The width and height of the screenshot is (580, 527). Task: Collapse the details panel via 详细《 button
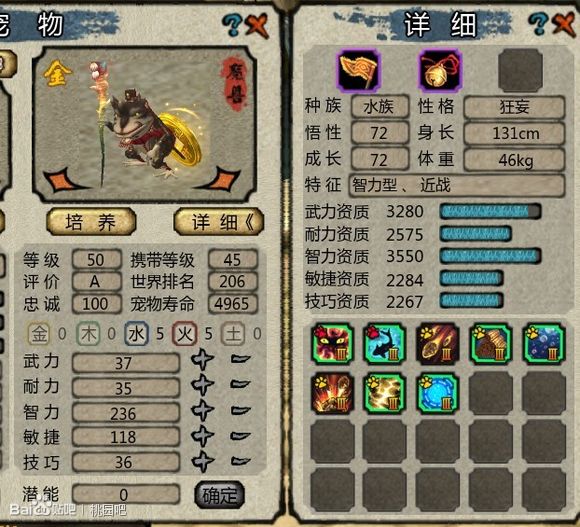pyautogui.click(x=219, y=222)
